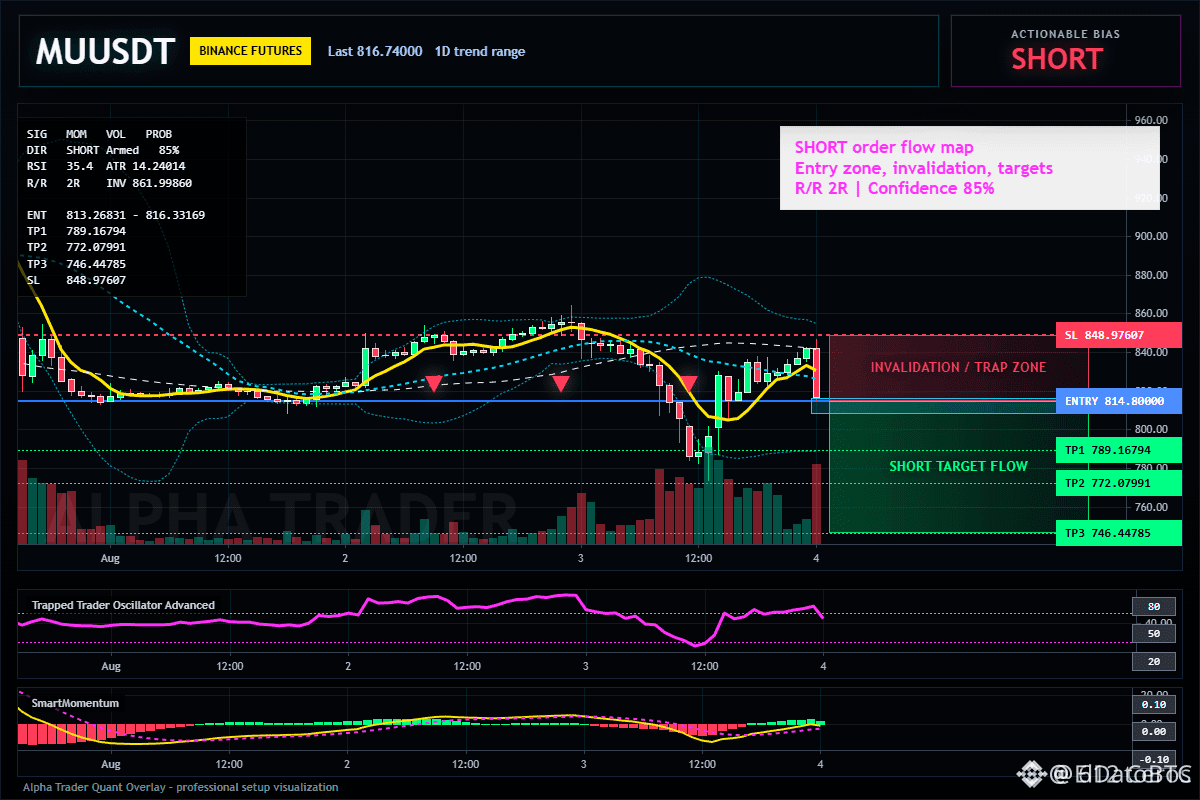
Task: Click the BINANCE FUTURES yellow badge
Action: pos(250,51)
